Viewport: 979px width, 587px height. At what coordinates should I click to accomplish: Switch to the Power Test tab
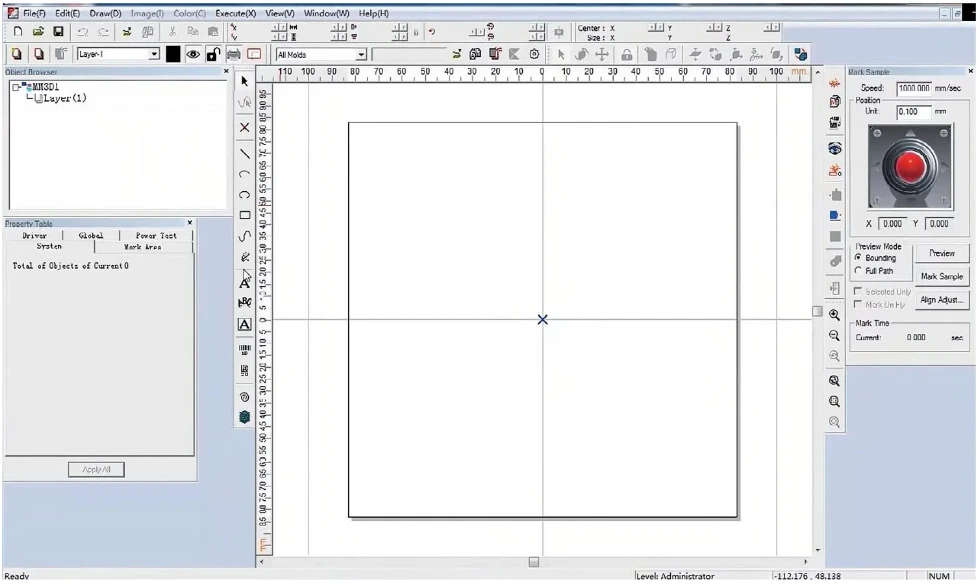coord(156,235)
